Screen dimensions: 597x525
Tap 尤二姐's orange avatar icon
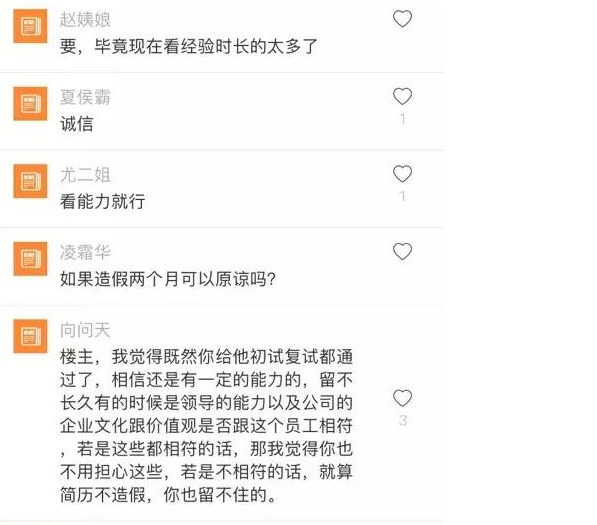tap(30, 181)
